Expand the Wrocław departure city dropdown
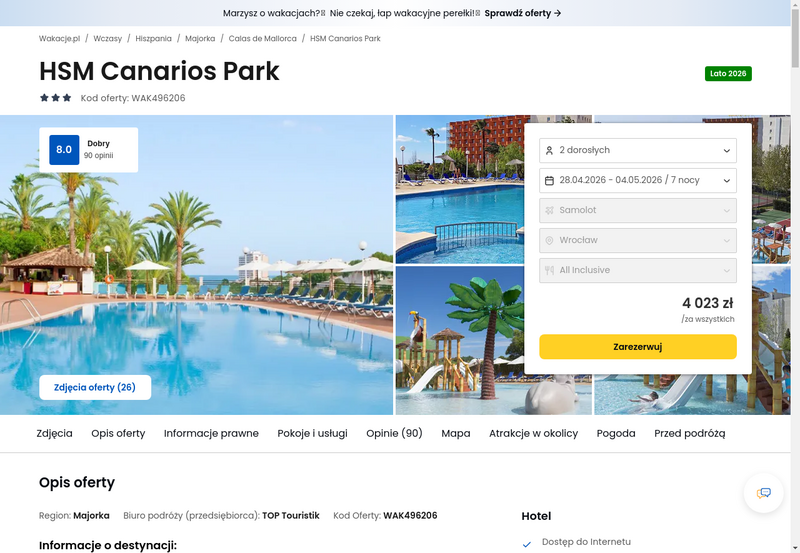This screenshot has height=553, width=800. click(x=638, y=240)
